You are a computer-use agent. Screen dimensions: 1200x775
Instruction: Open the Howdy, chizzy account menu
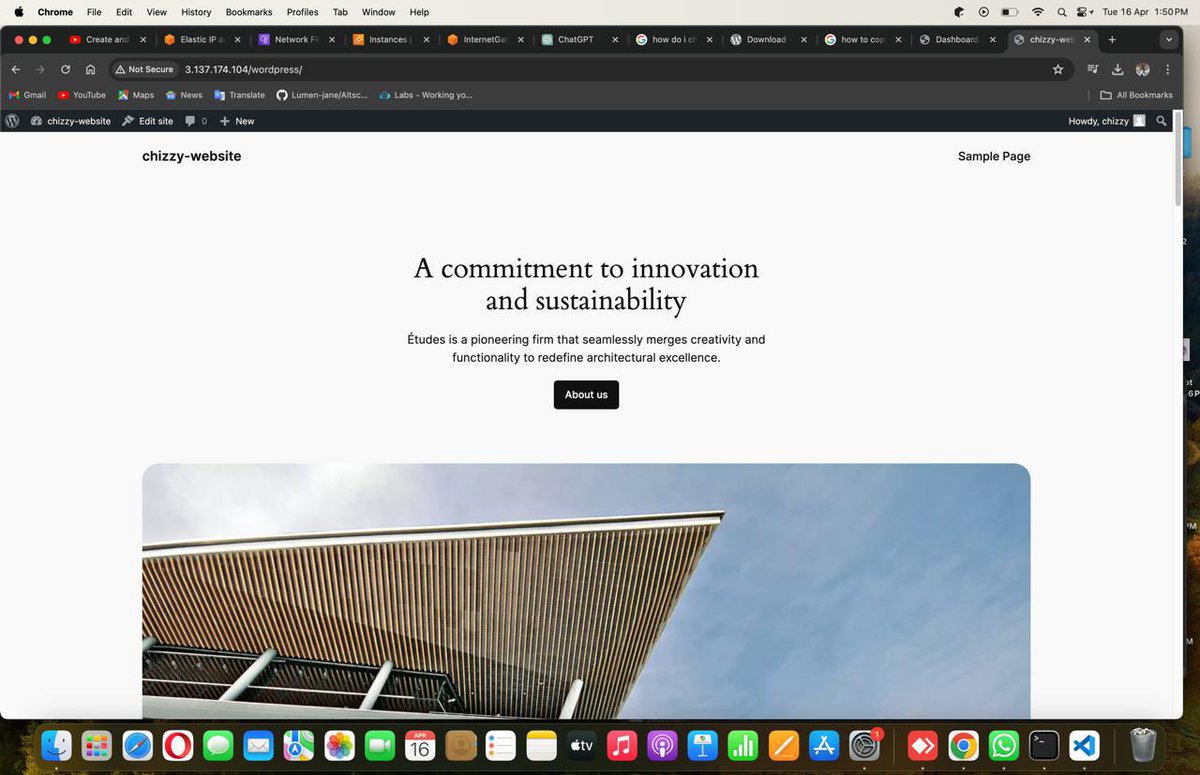pos(1107,121)
